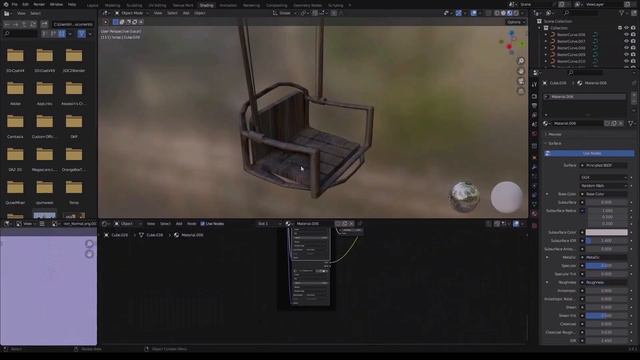Viewport: 640px width, 360px height.
Task: Click Subsurface Color swatch
Action: click(x=607, y=232)
